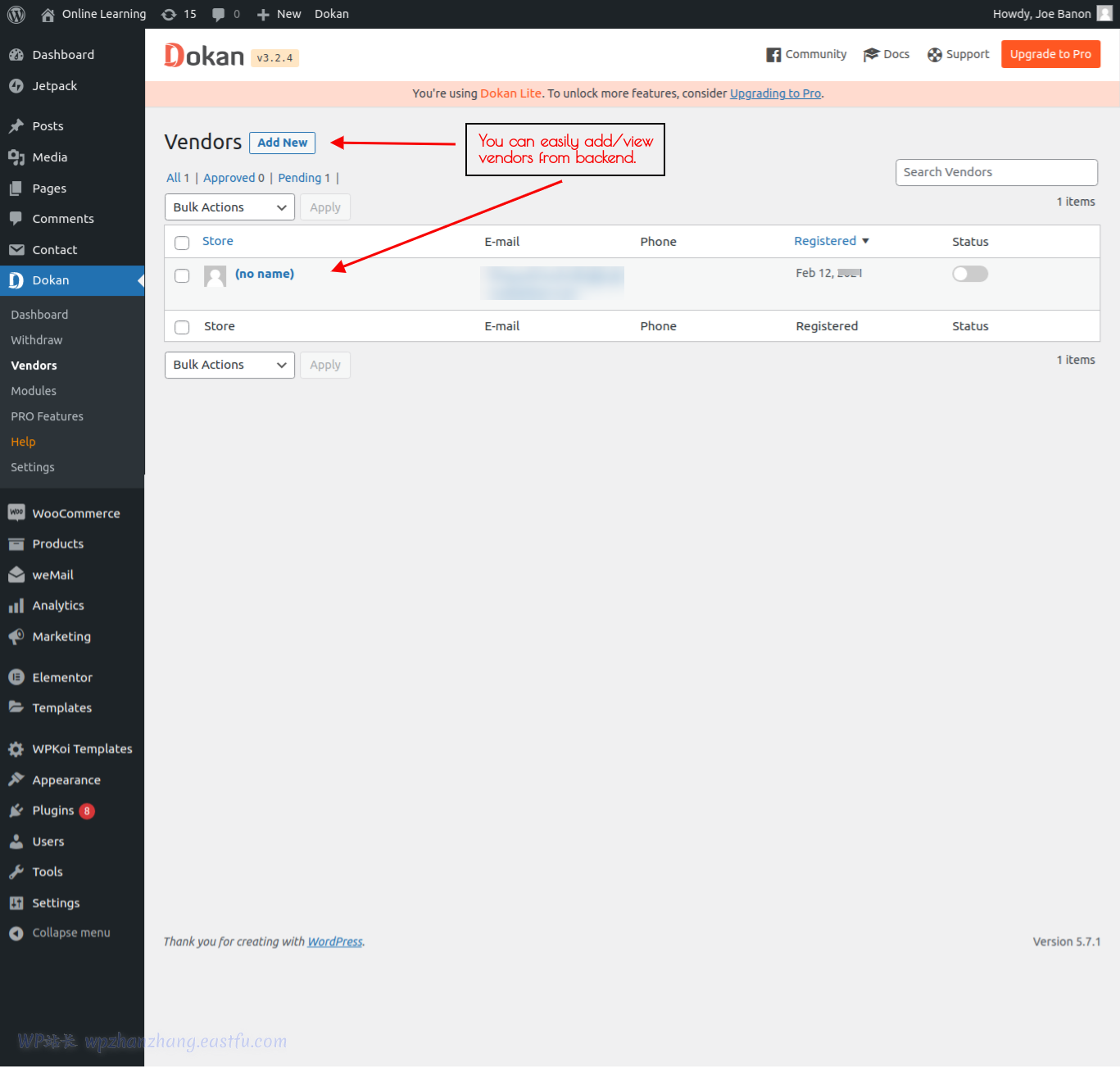This screenshot has height=1067, width=1120.
Task: Click the Upgrade to Pro button
Action: coord(1050,54)
